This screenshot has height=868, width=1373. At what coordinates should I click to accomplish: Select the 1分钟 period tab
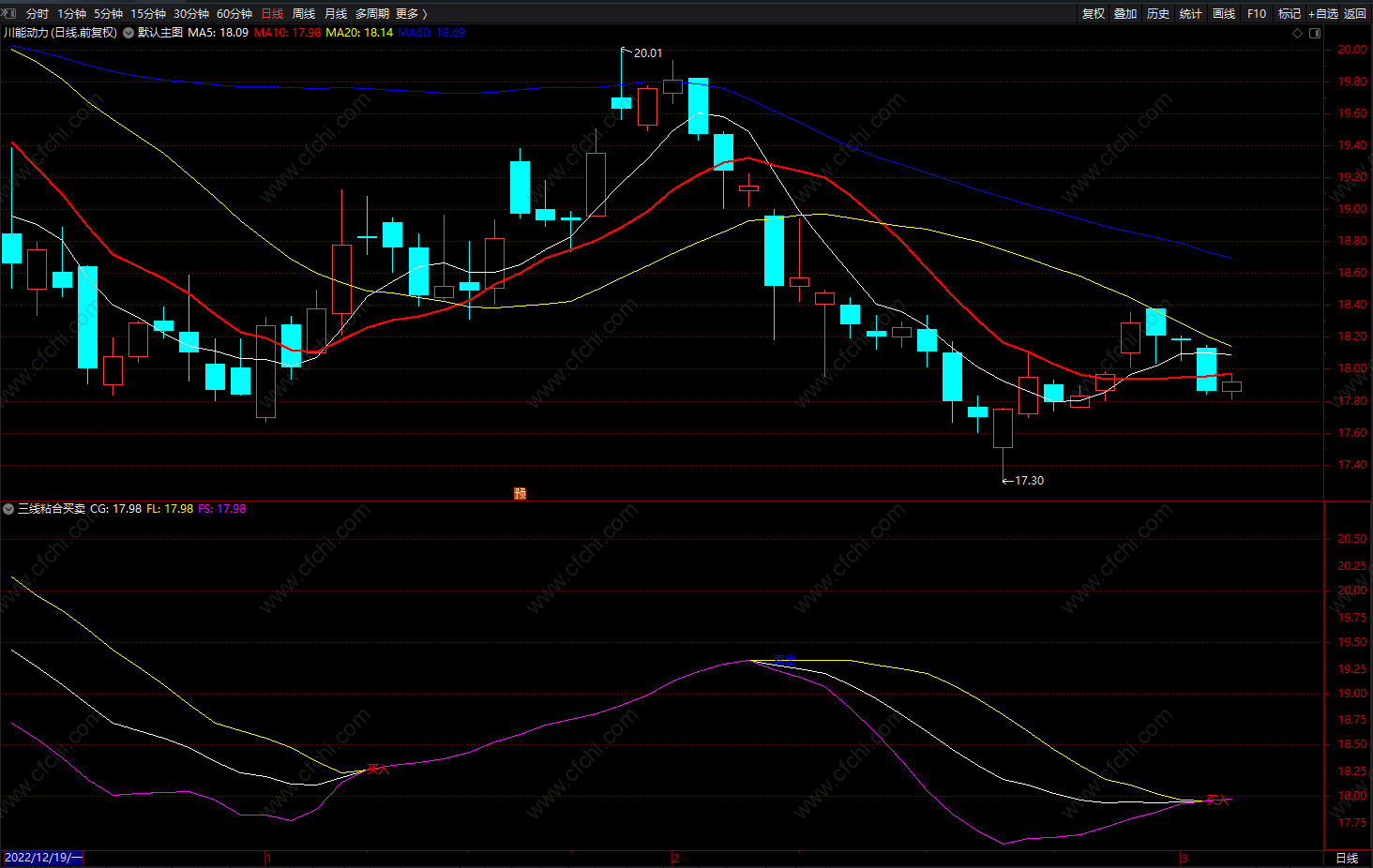click(71, 14)
